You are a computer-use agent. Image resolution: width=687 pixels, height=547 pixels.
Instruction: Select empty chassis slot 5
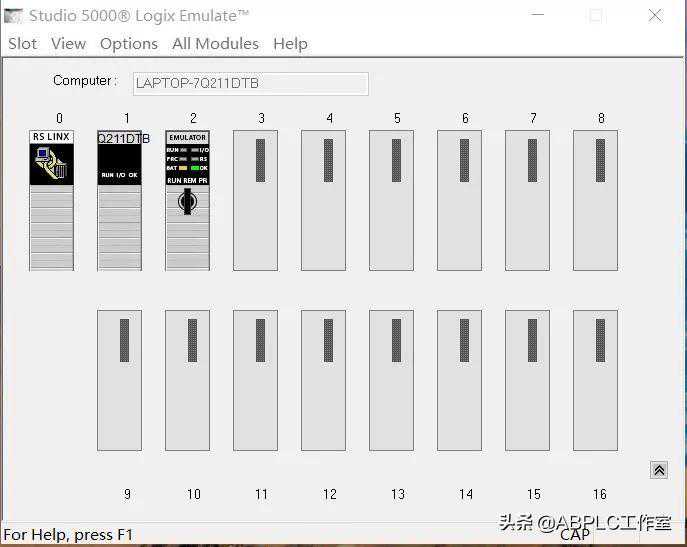(x=391, y=200)
